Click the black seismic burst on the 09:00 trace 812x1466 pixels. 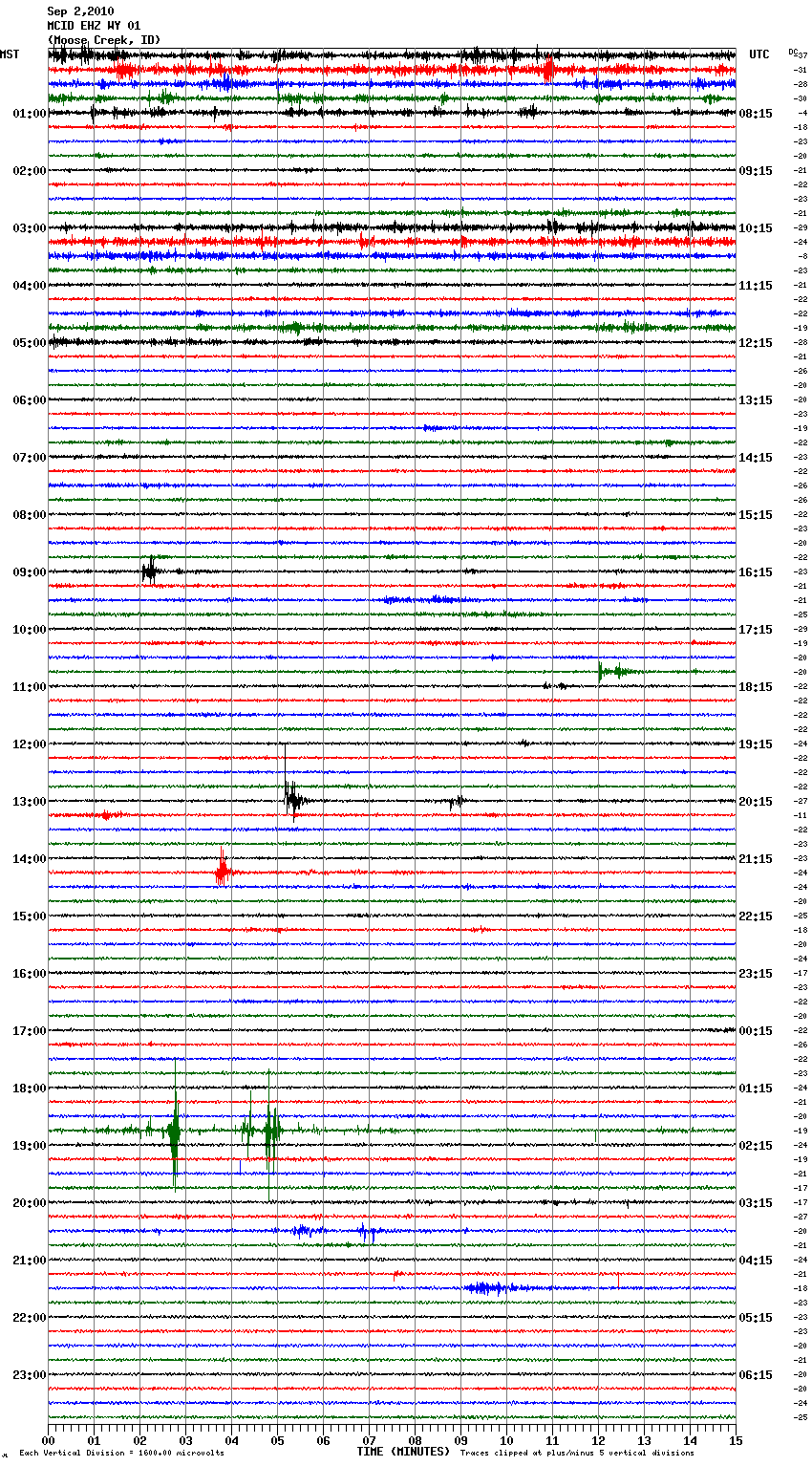point(150,571)
